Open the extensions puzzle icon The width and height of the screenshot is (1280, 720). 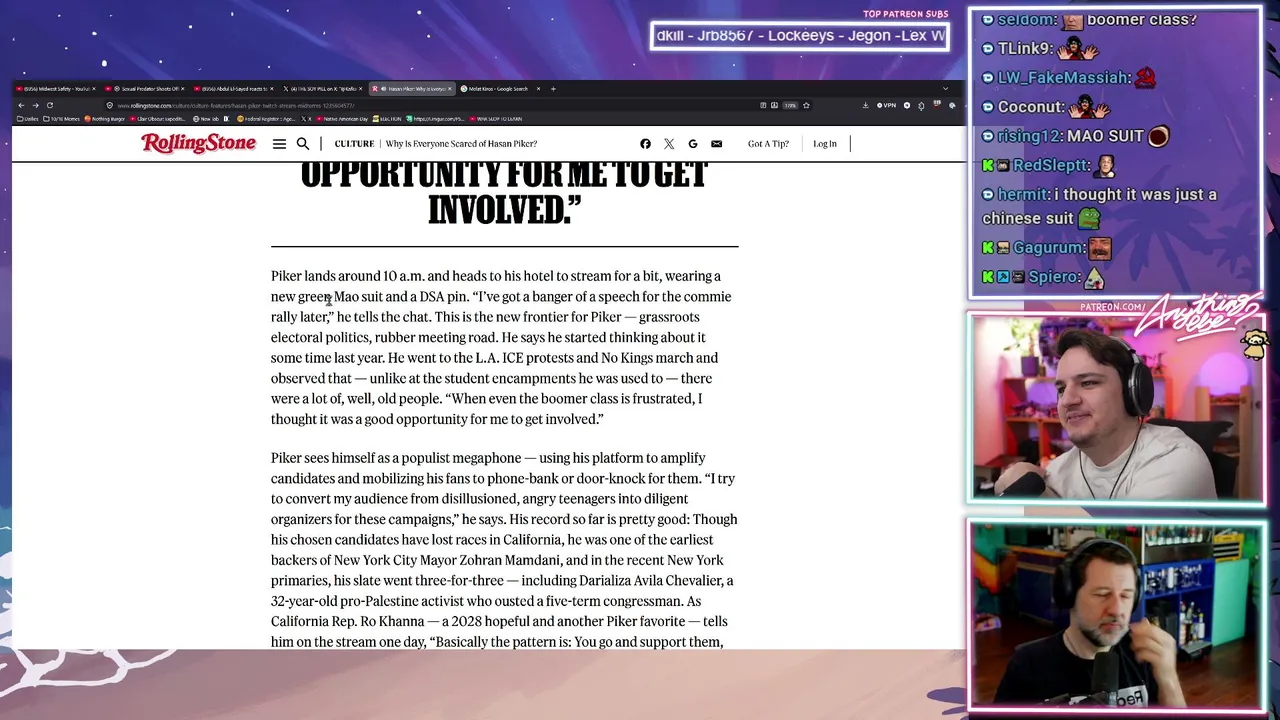pyautogui.click(x=921, y=105)
